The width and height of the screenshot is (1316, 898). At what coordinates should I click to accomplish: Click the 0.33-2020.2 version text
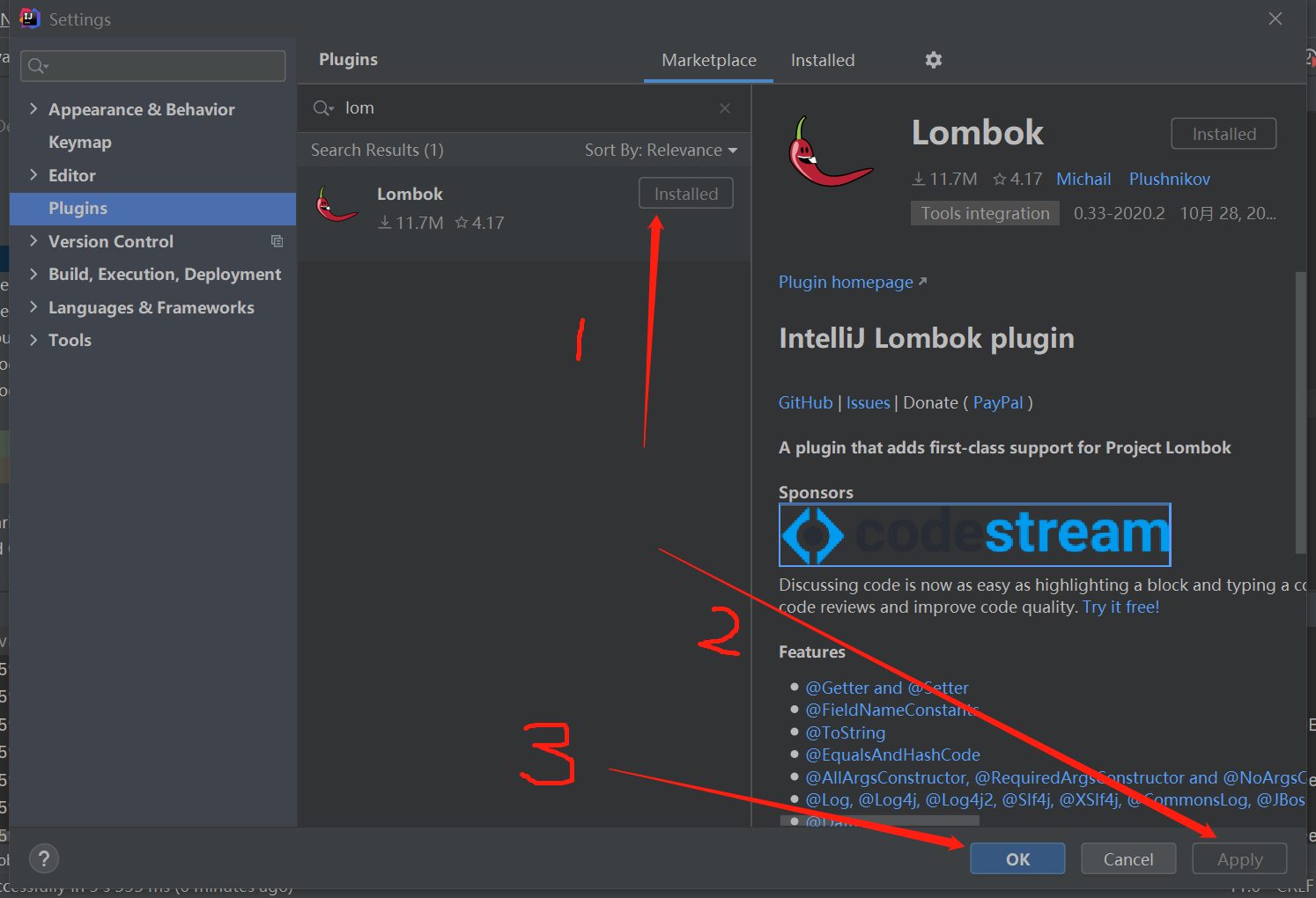tap(1119, 214)
